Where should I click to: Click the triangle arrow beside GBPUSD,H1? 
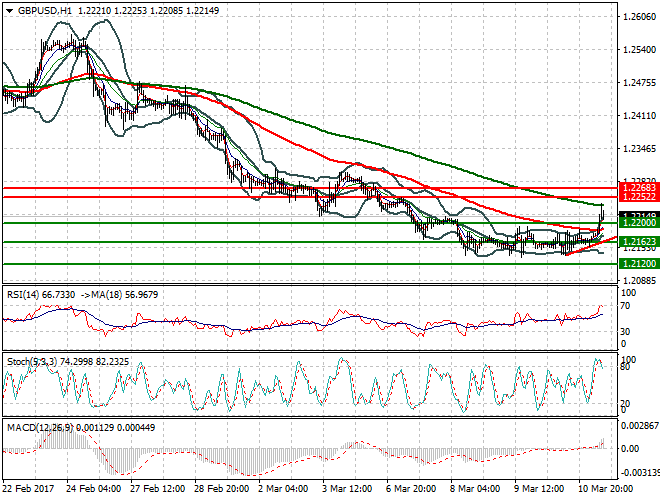(9, 11)
